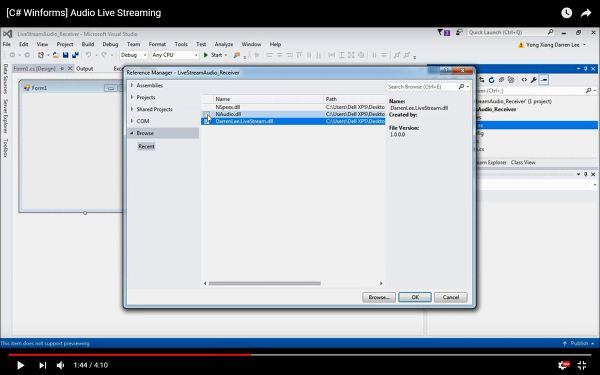The width and height of the screenshot is (600, 375).
Task: Open the Data Sources side tab
Action: [x=5, y=79]
